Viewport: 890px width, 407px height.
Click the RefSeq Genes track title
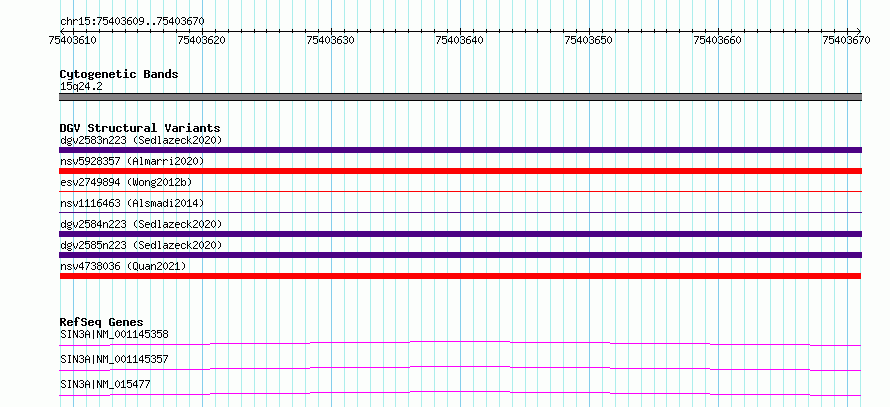coord(102,322)
